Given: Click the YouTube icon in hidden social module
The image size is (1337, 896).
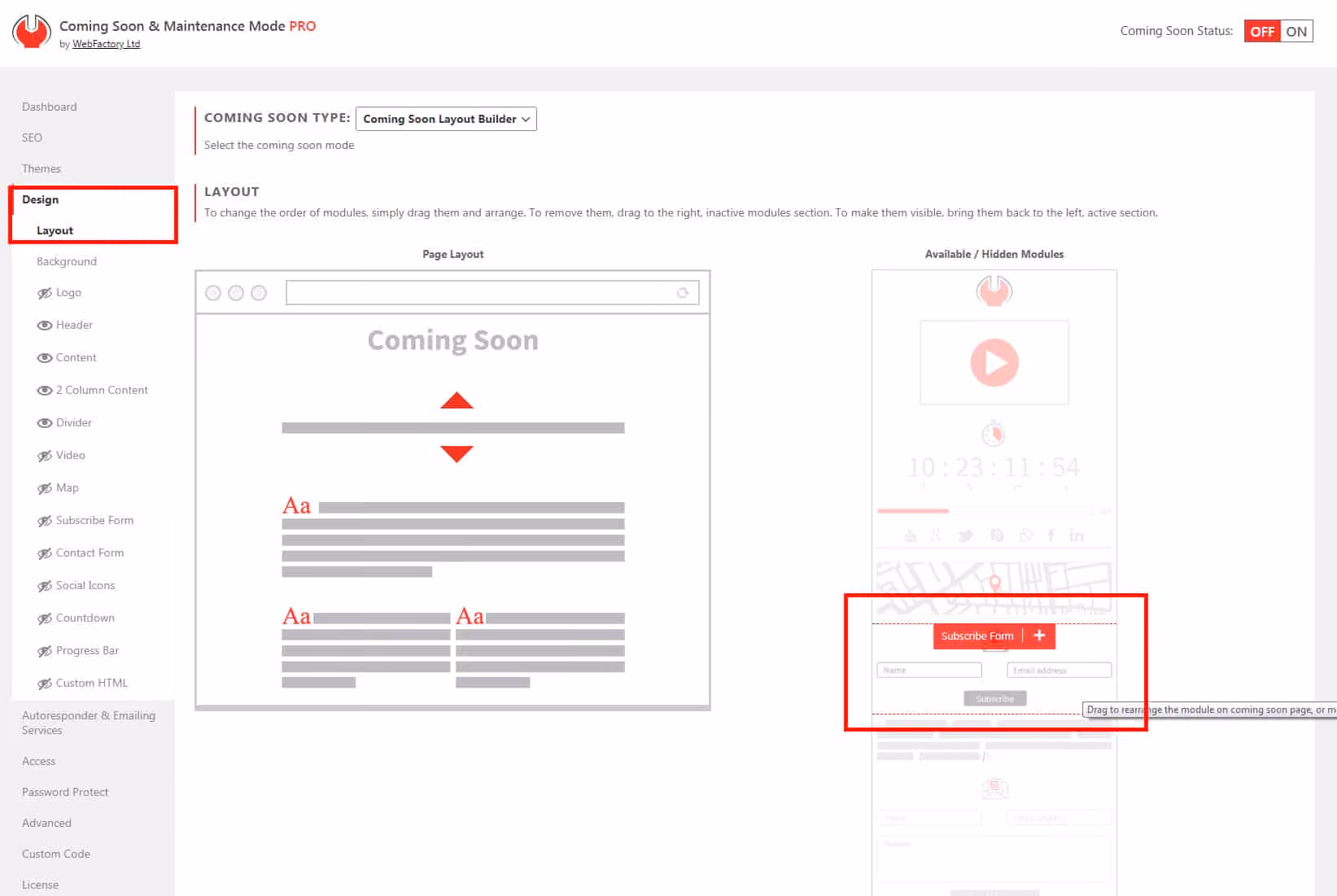Looking at the screenshot, I should pos(911,535).
